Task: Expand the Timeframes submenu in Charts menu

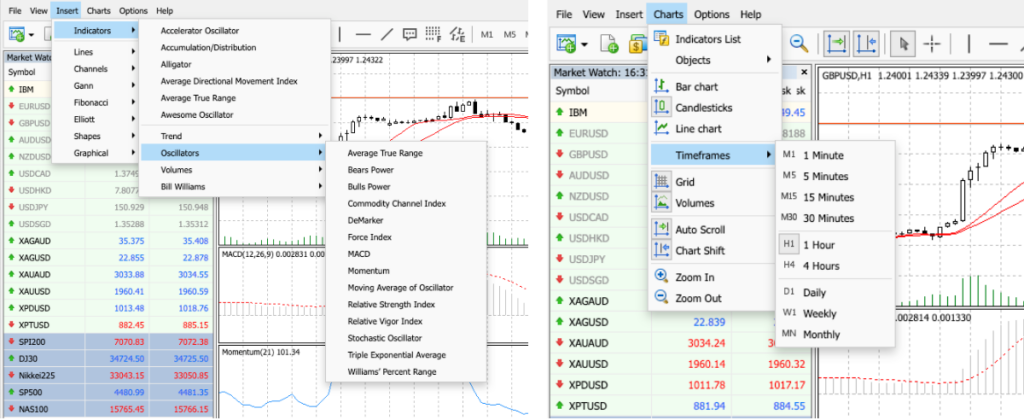Action: click(x=712, y=155)
